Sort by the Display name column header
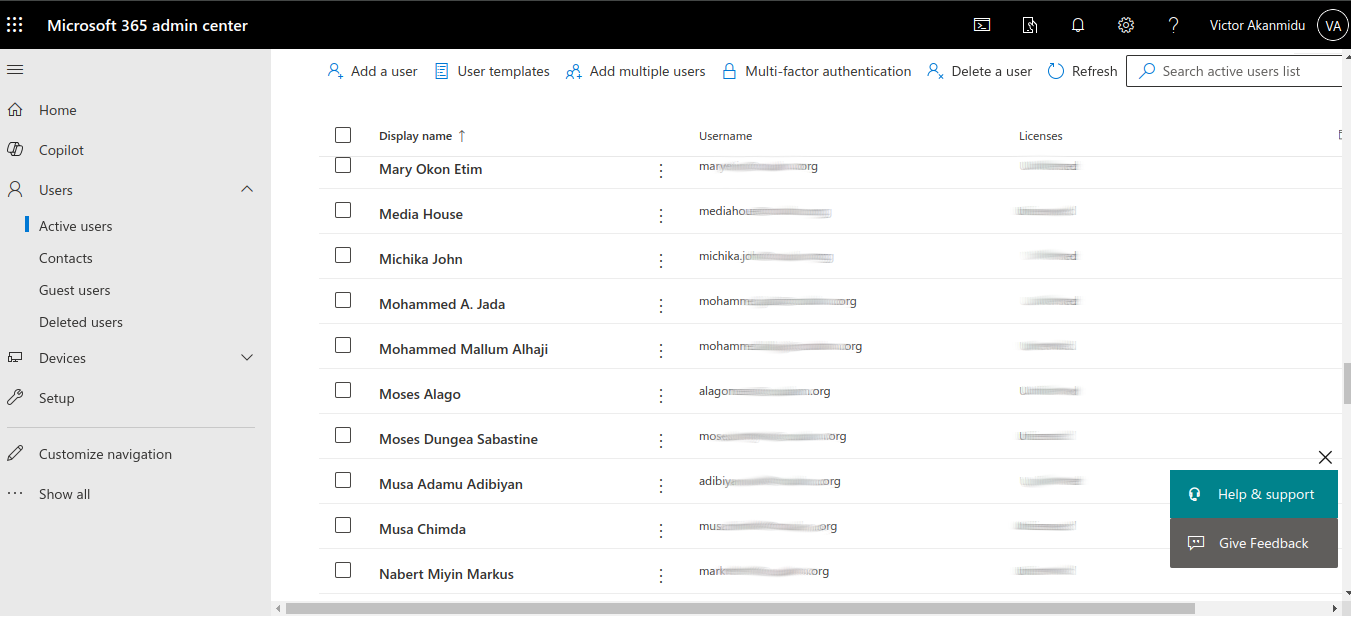 (x=416, y=136)
